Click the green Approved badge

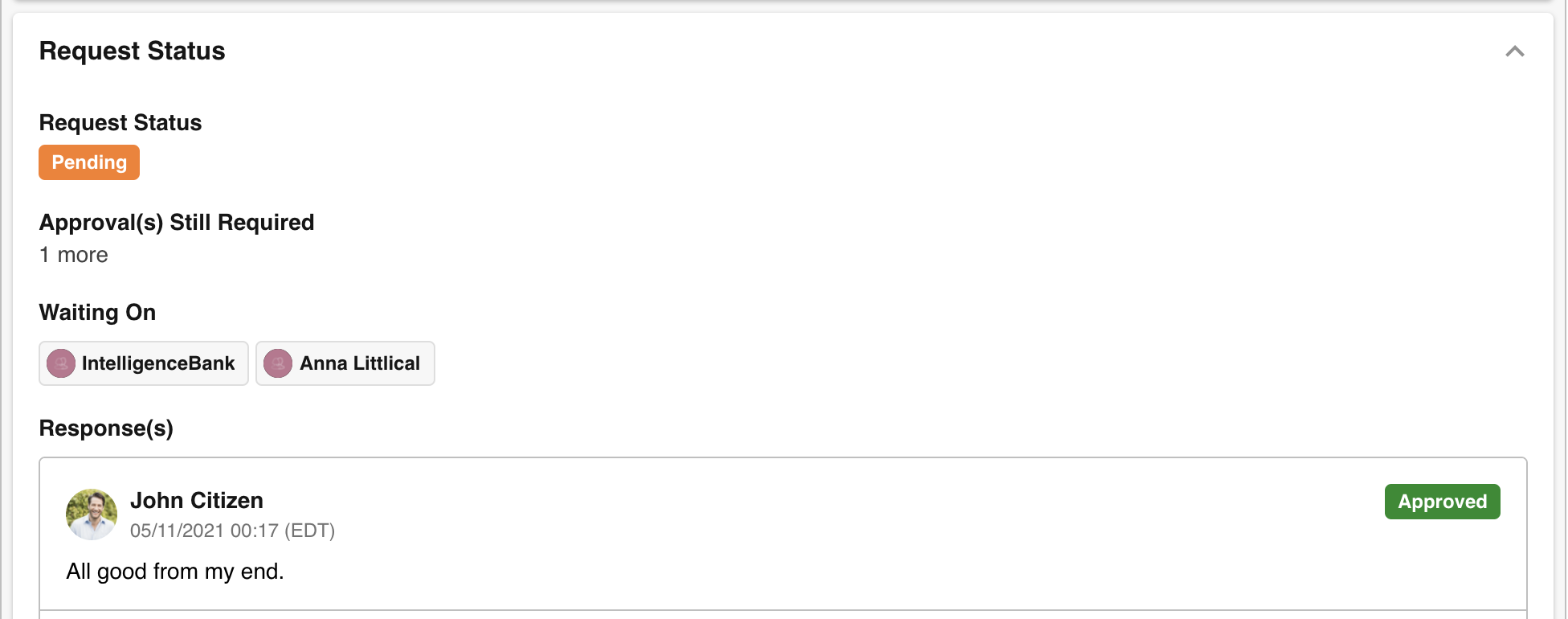1442,502
